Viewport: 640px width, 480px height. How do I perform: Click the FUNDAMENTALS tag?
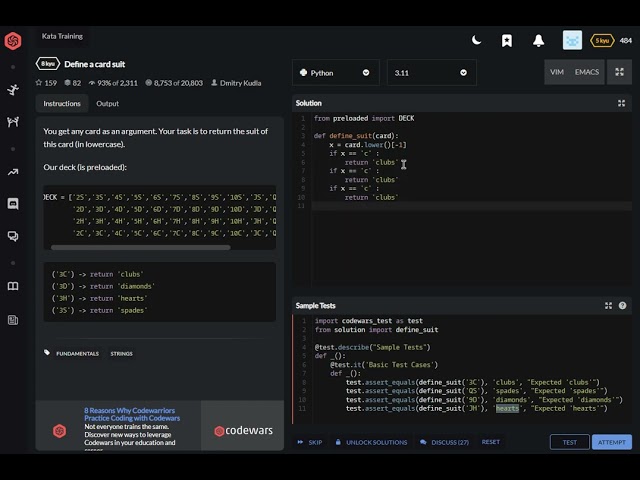click(x=78, y=353)
